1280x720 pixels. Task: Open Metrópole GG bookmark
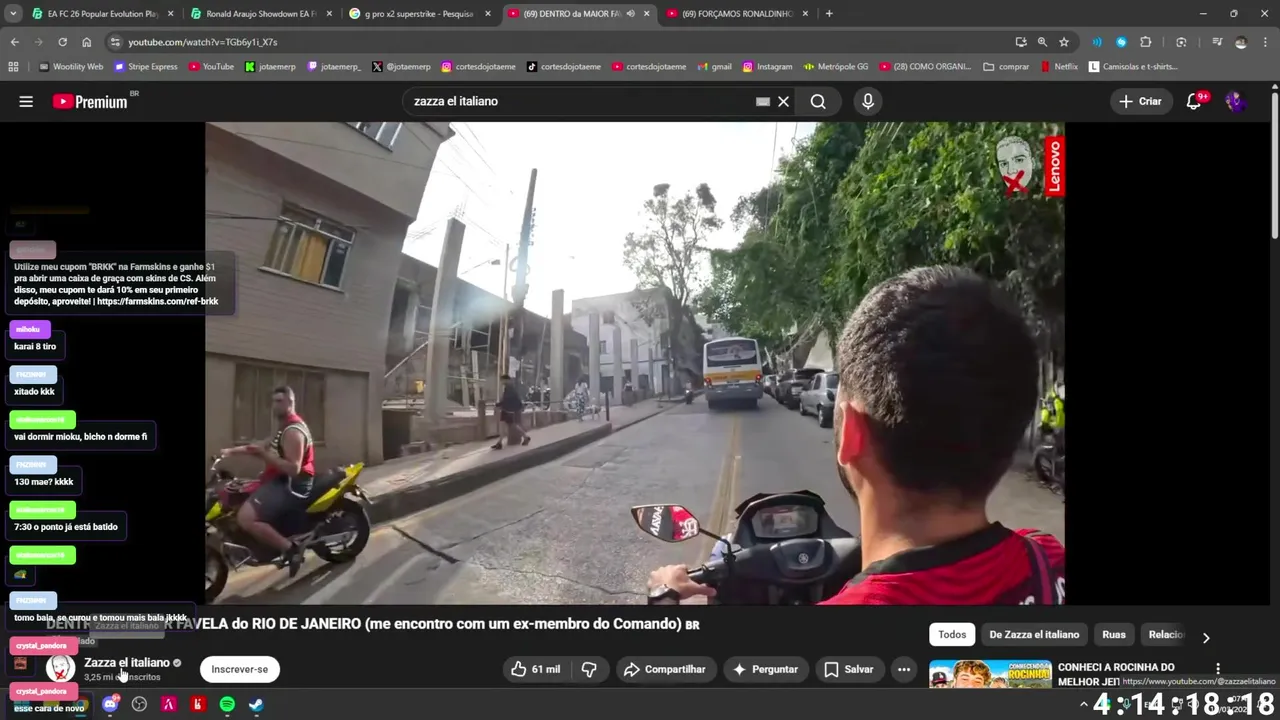836,67
